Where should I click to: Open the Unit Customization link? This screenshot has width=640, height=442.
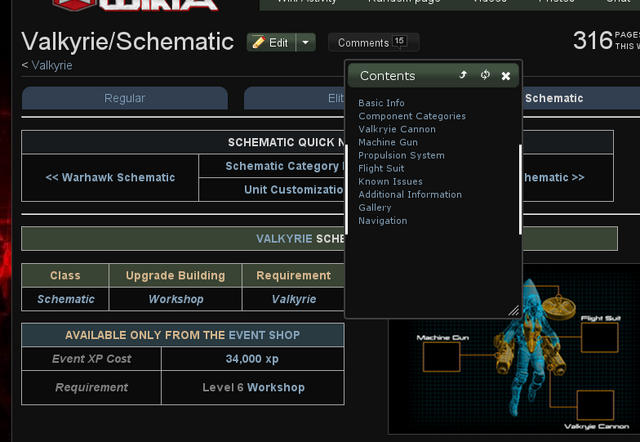(x=293, y=190)
